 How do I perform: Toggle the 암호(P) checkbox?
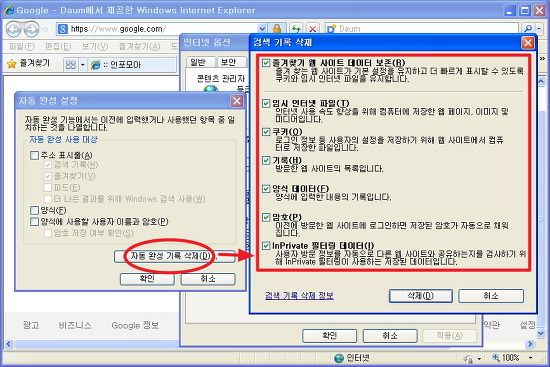pyautogui.click(x=266, y=217)
